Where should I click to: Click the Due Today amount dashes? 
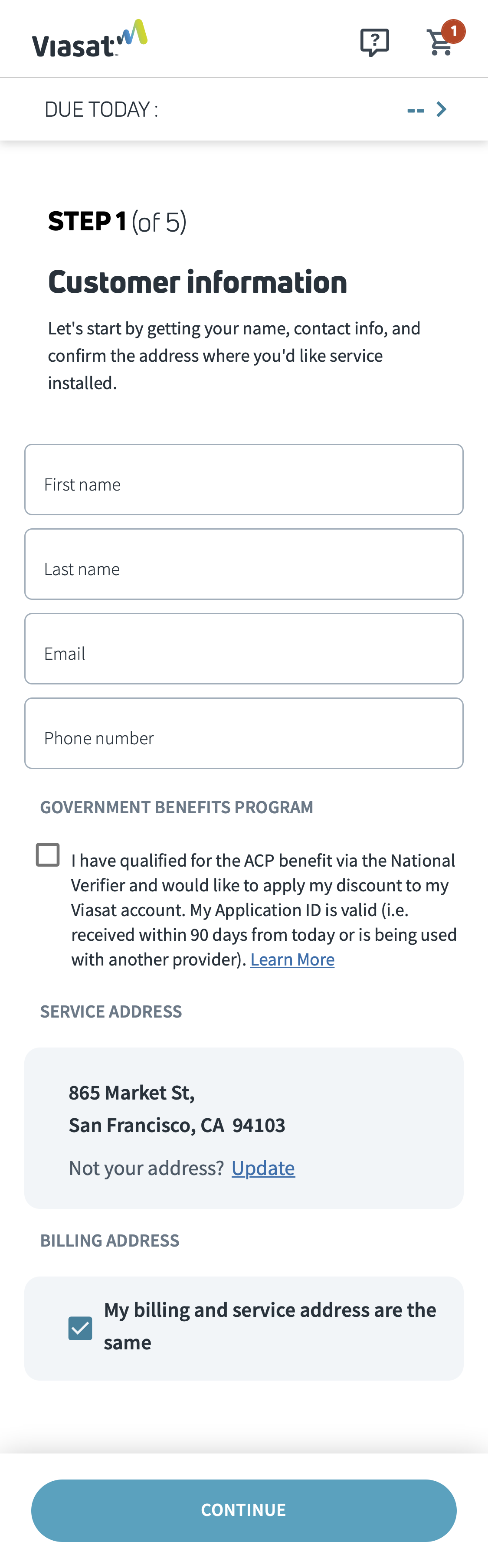tap(416, 110)
